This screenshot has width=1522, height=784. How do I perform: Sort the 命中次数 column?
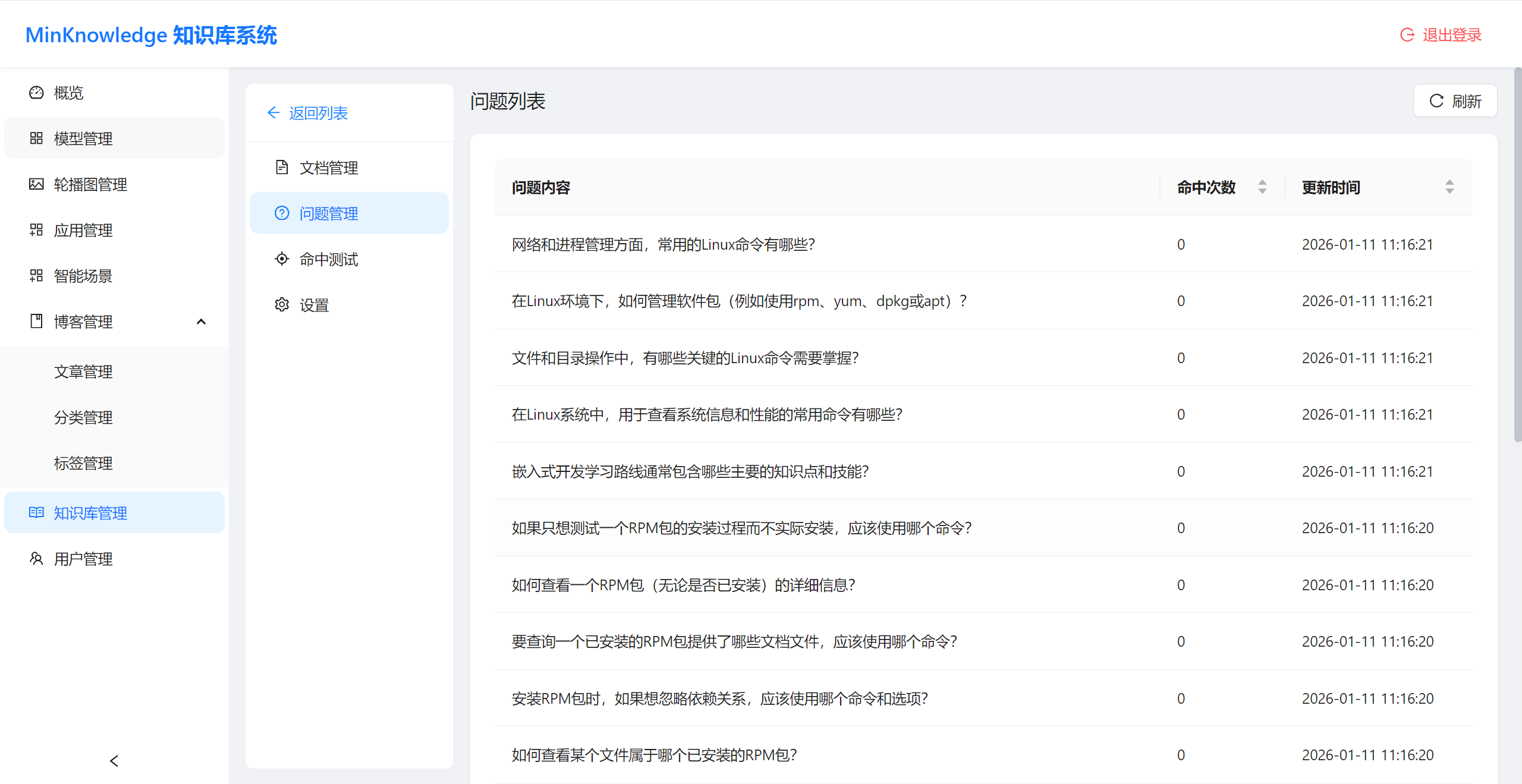1262,187
